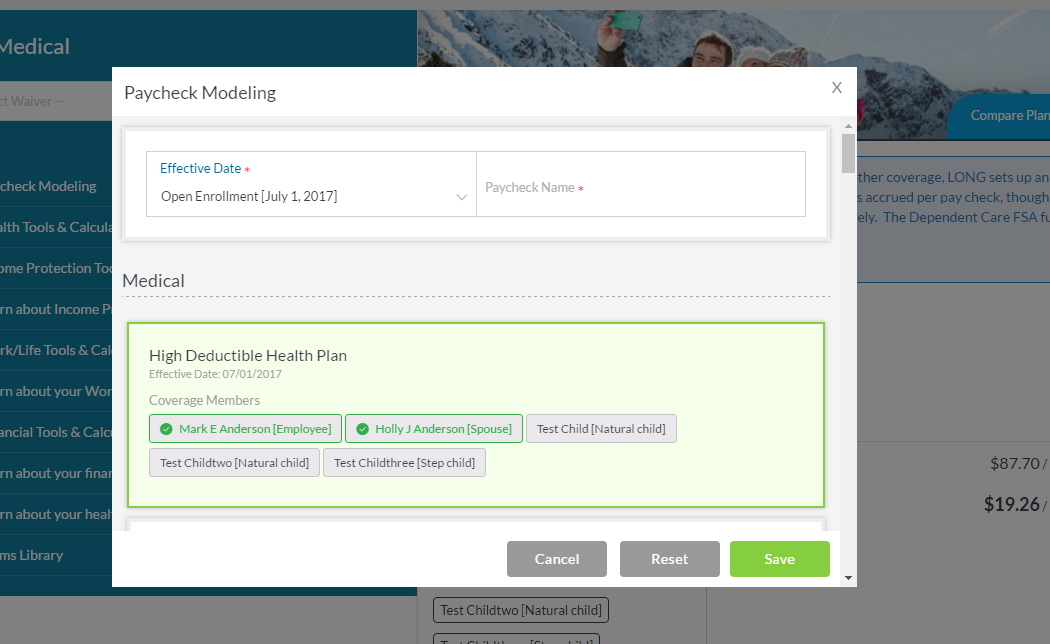The width and height of the screenshot is (1050, 644).
Task: Click green check icon beside Mark E Anderson
Action: (x=166, y=429)
